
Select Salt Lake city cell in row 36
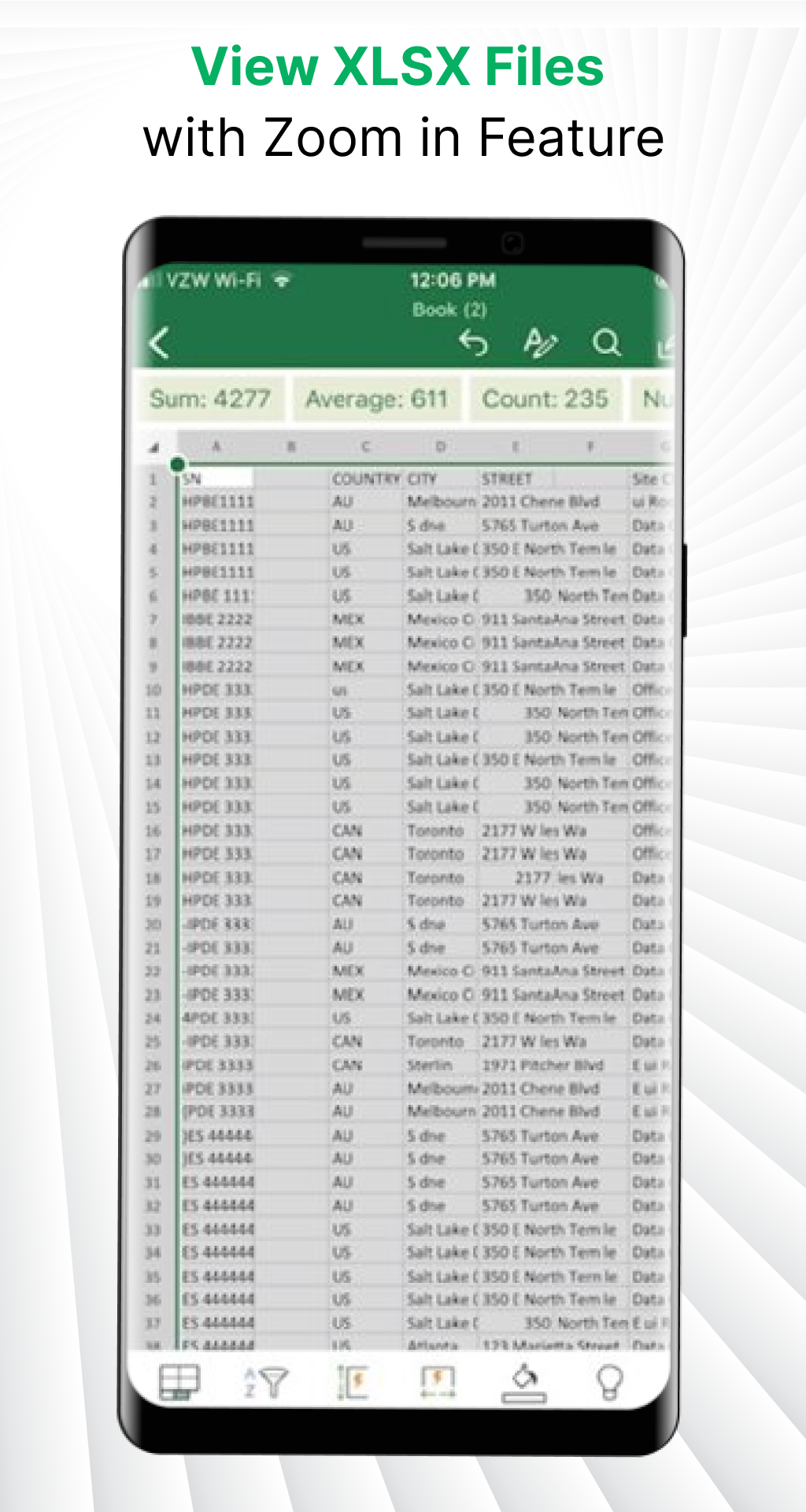coord(441,1299)
